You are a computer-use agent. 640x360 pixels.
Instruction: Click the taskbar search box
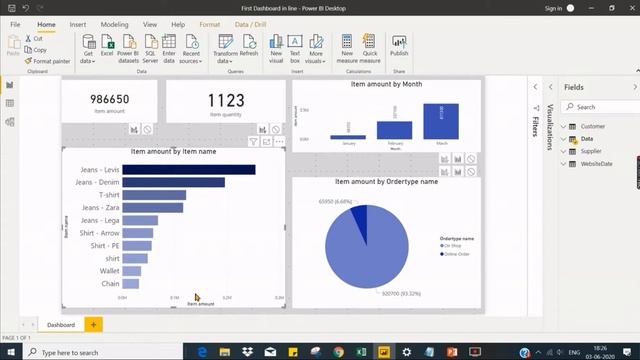103,352
